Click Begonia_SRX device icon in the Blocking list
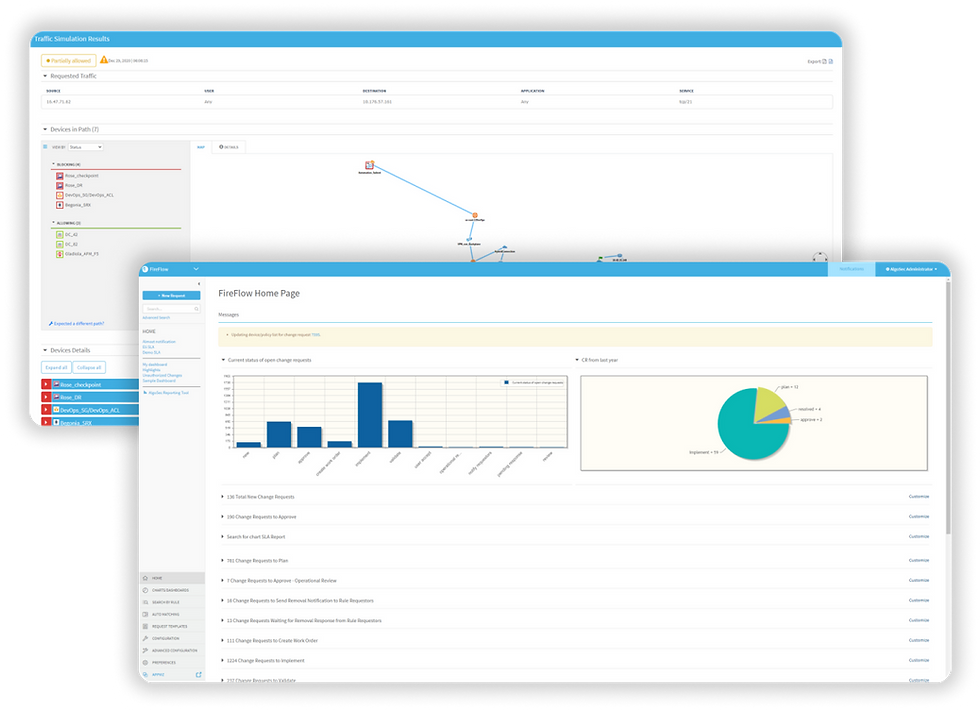 pyautogui.click(x=60, y=205)
